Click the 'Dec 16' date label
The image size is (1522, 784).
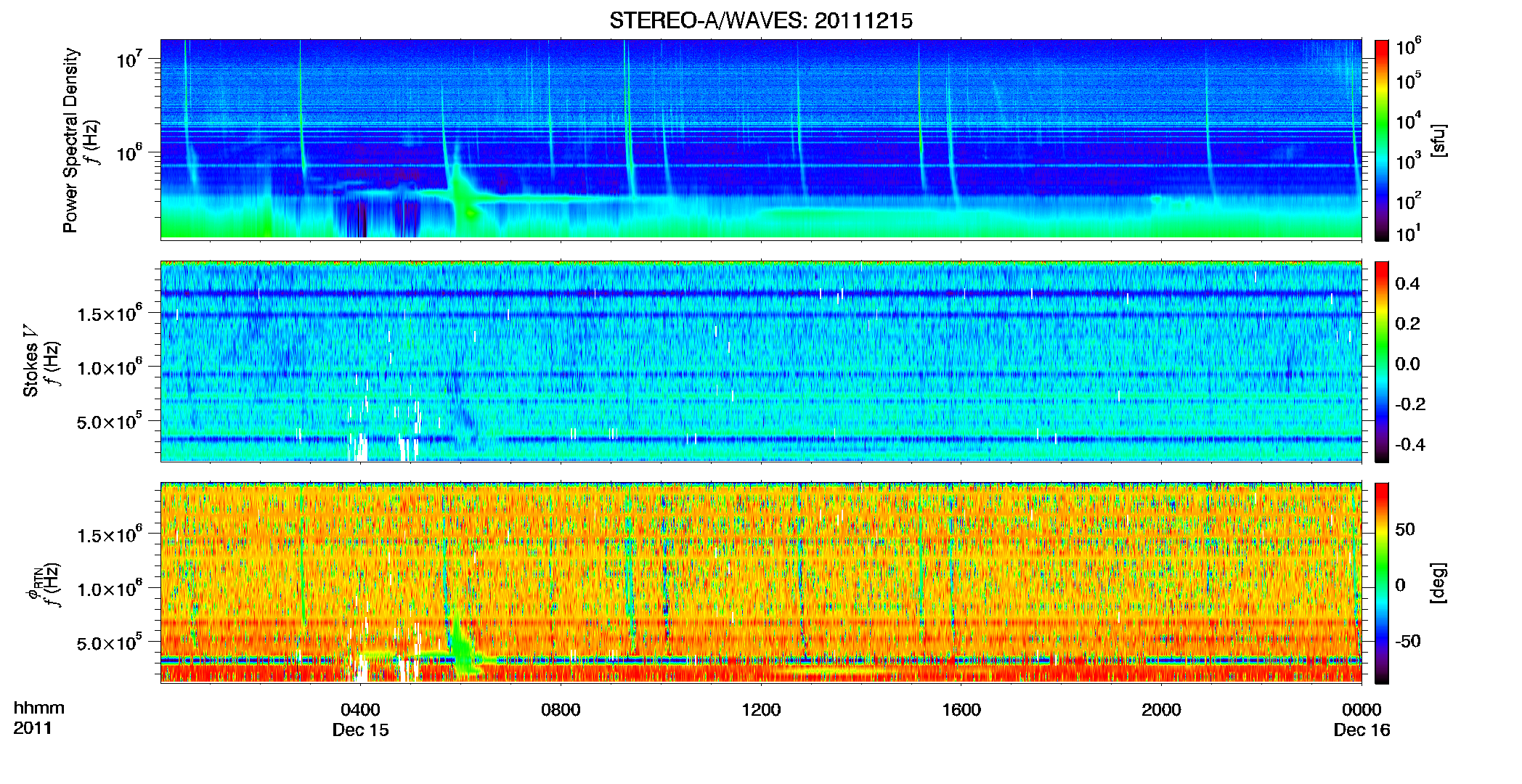click(x=1362, y=730)
